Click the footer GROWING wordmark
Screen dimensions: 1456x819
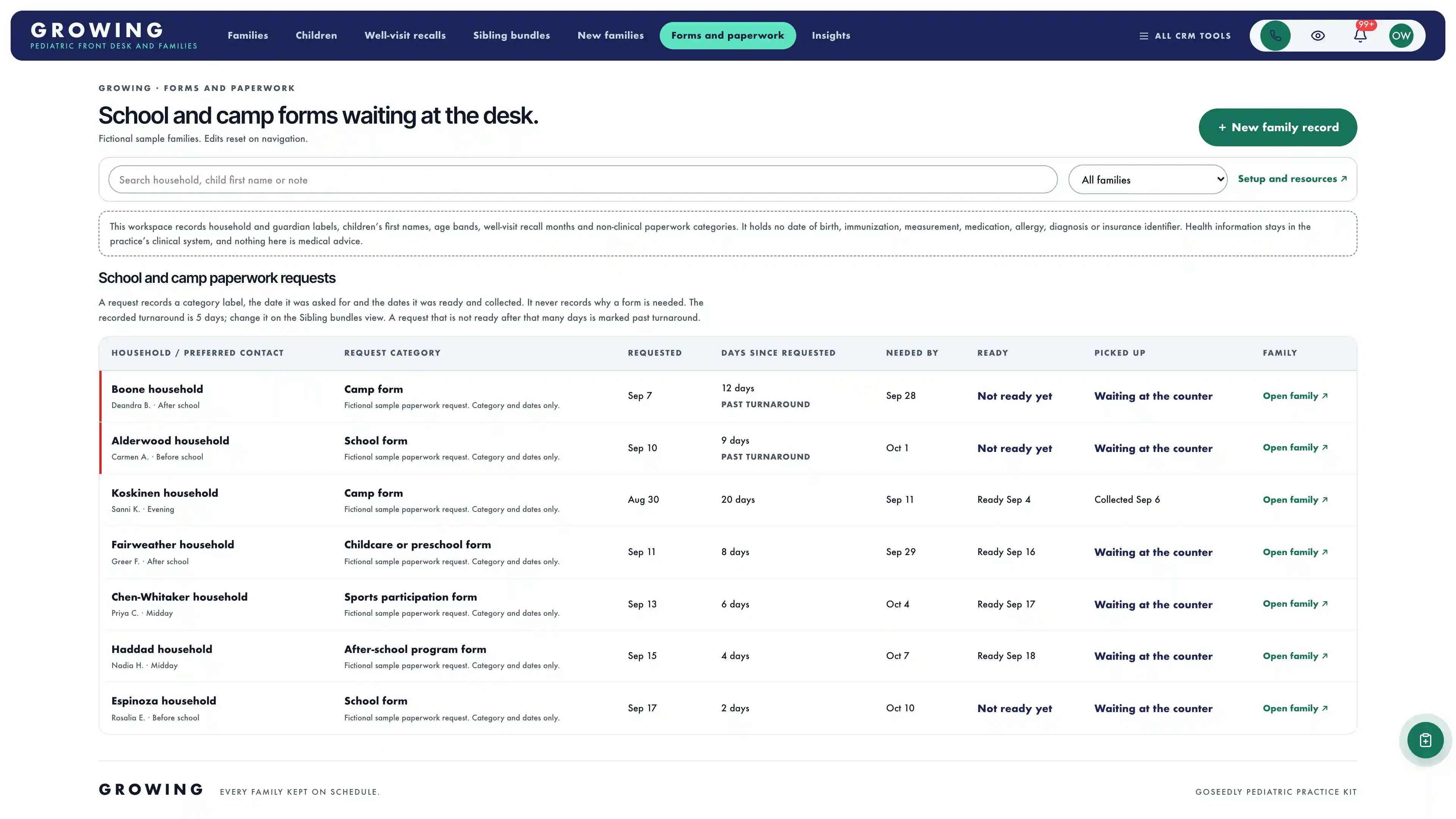point(151,789)
